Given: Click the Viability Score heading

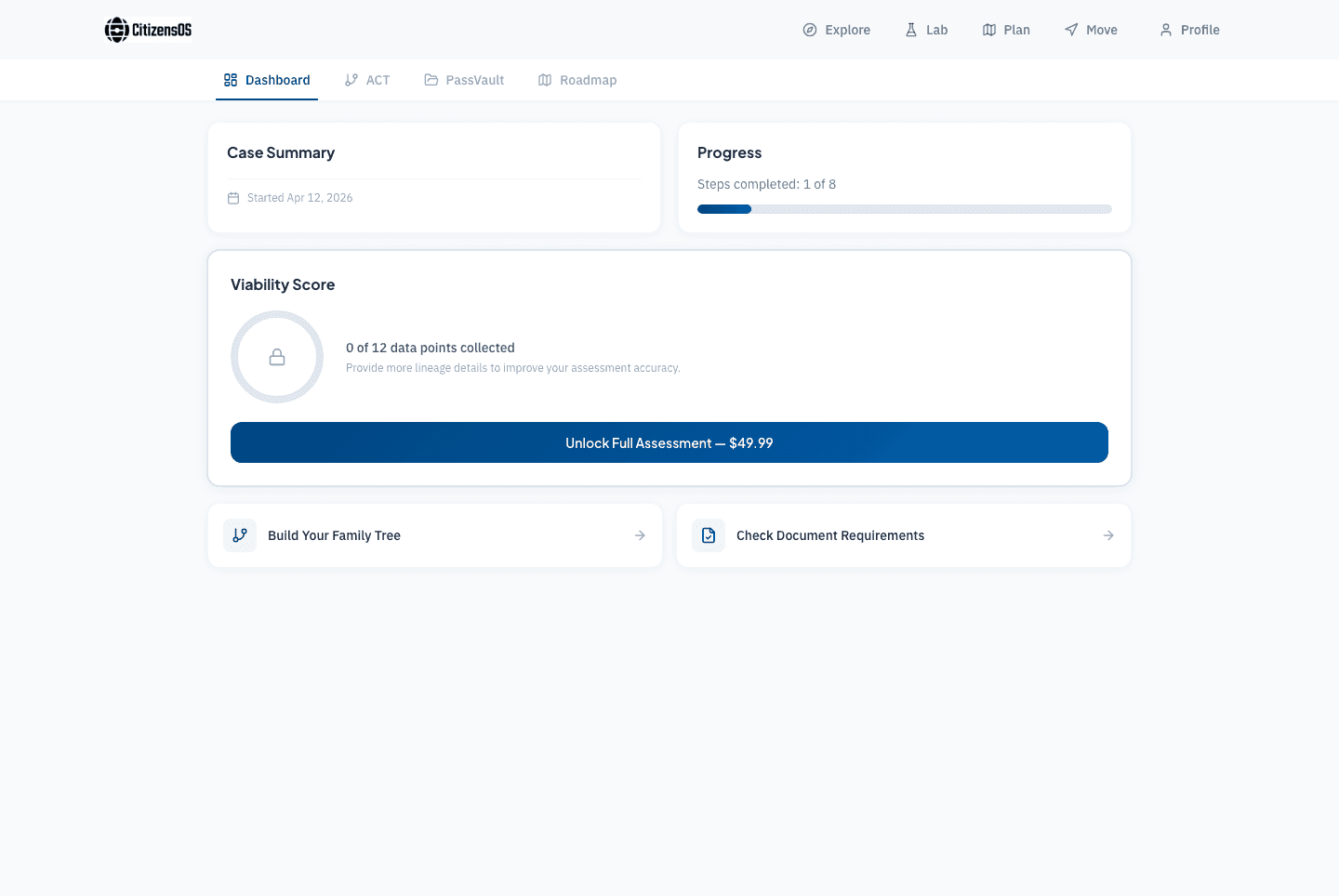Looking at the screenshot, I should [x=283, y=284].
